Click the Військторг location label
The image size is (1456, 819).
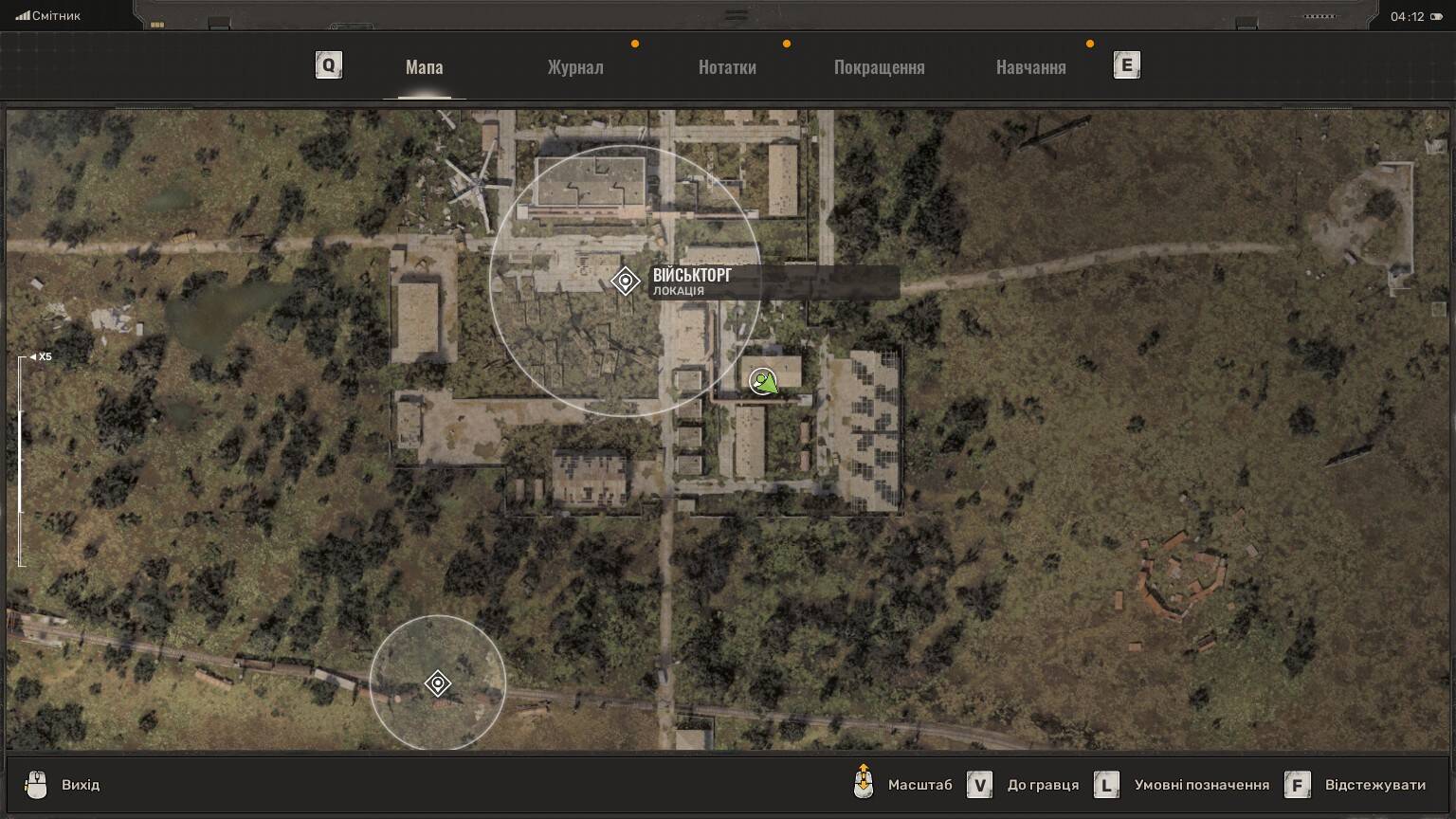pyautogui.click(x=774, y=282)
